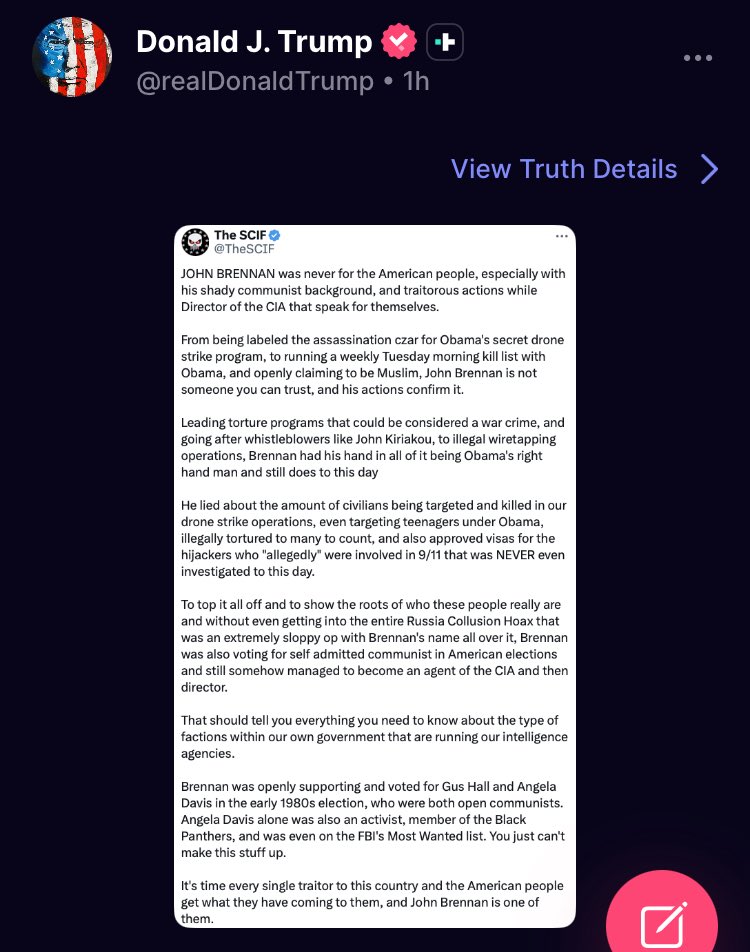Click the @realDonaldTrump handle

[255, 81]
